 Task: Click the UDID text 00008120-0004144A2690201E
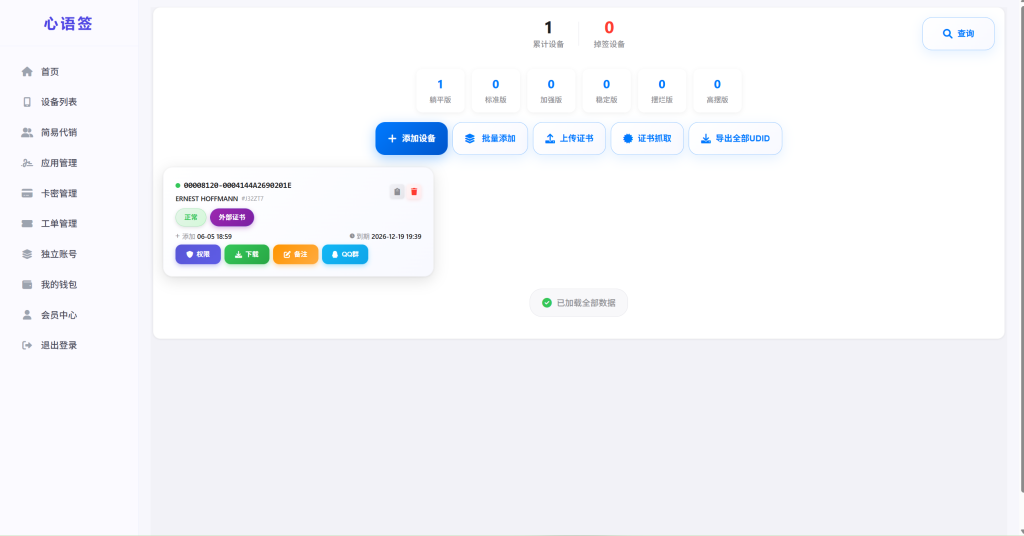pos(238,185)
